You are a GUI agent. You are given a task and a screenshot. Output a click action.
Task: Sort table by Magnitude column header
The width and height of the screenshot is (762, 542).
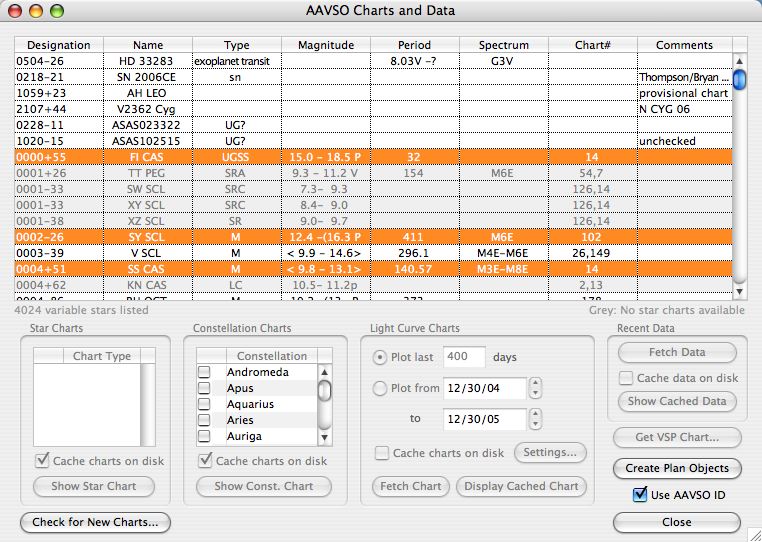pyautogui.click(x=326, y=45)
